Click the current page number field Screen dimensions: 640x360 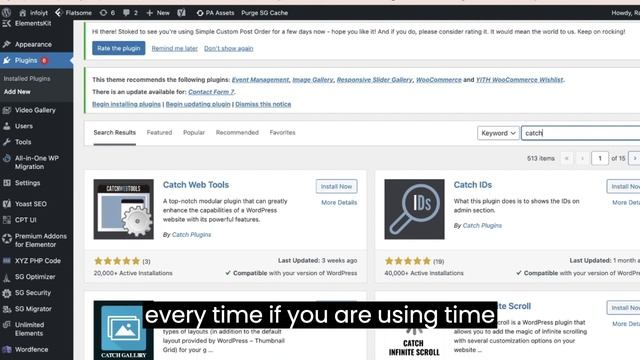point(600,158)
